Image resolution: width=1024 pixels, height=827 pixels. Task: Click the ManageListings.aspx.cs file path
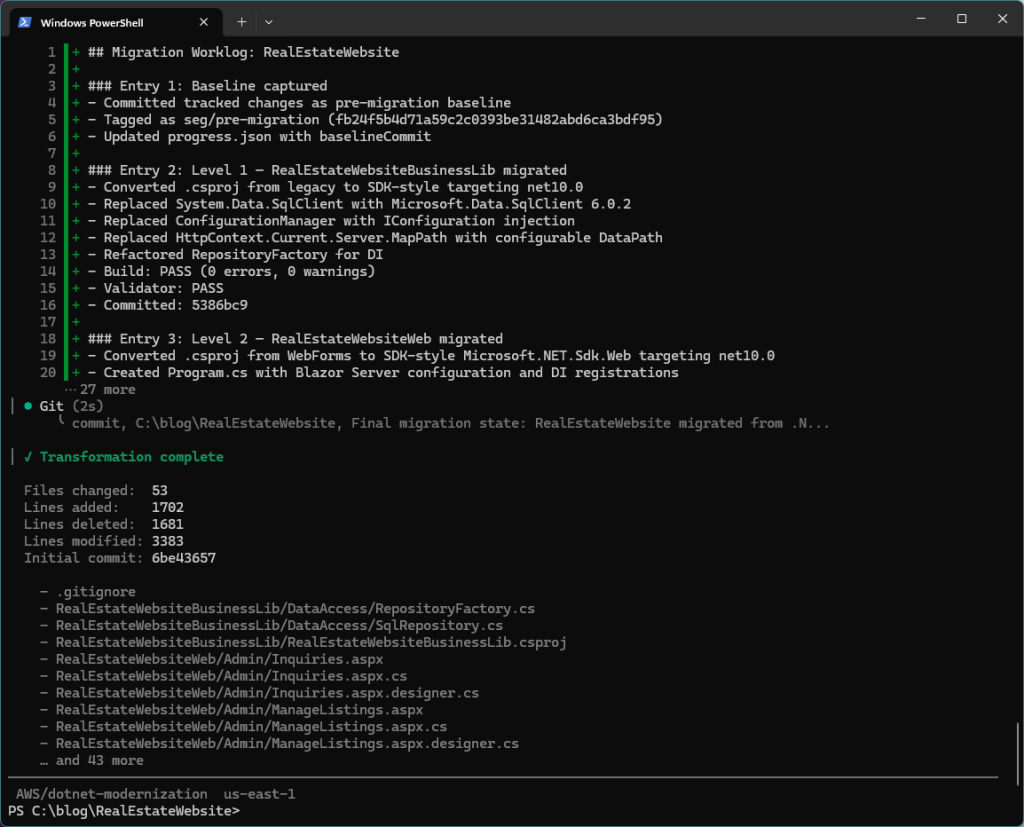click(251, 727)
